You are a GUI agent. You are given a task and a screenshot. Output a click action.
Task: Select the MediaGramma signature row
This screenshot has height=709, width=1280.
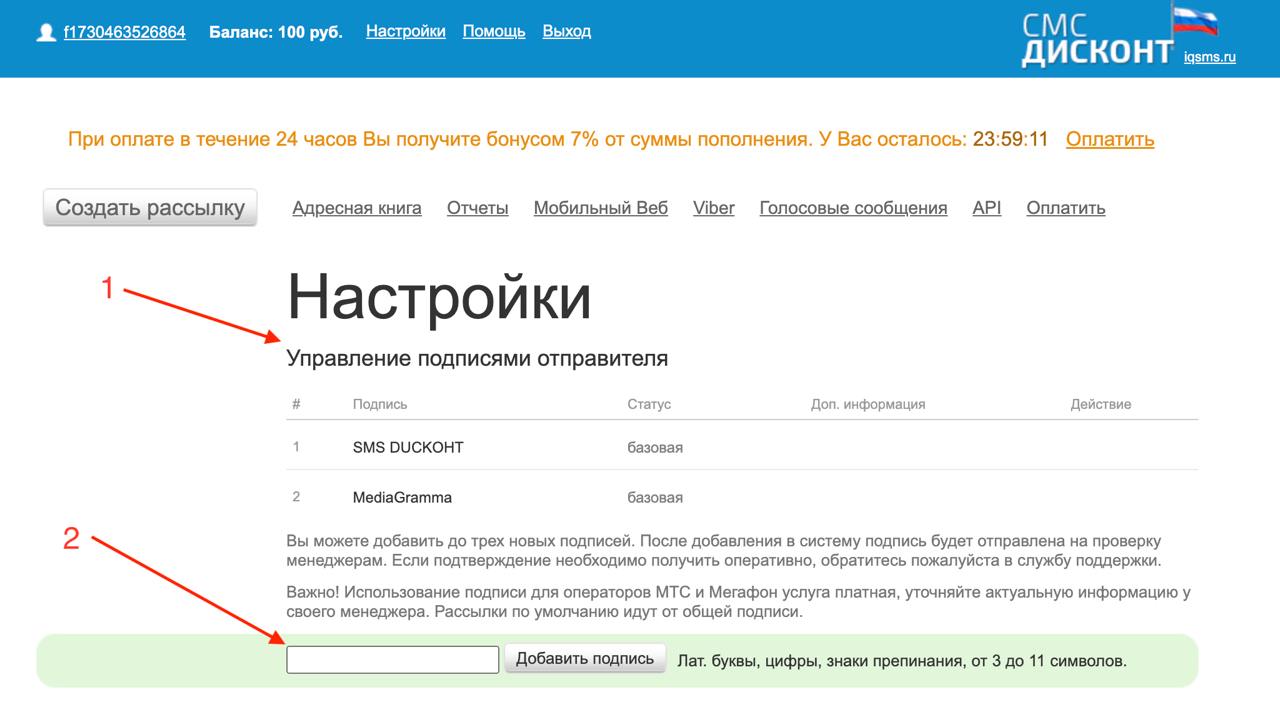402,497
